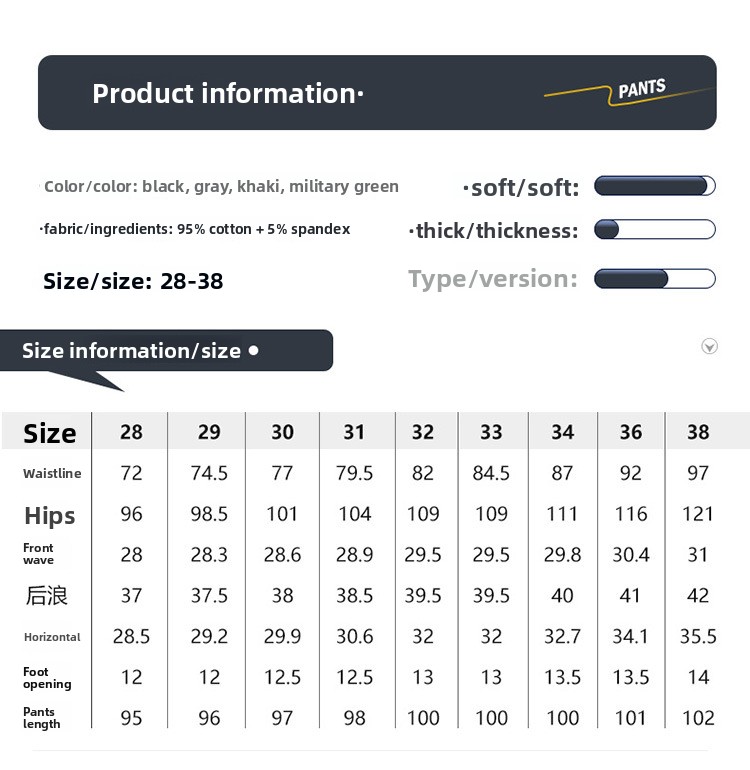Select the Size information/size banner
The width and height of the screenshot is (750, 770).
pyautogui.click(x=167, y=351)
